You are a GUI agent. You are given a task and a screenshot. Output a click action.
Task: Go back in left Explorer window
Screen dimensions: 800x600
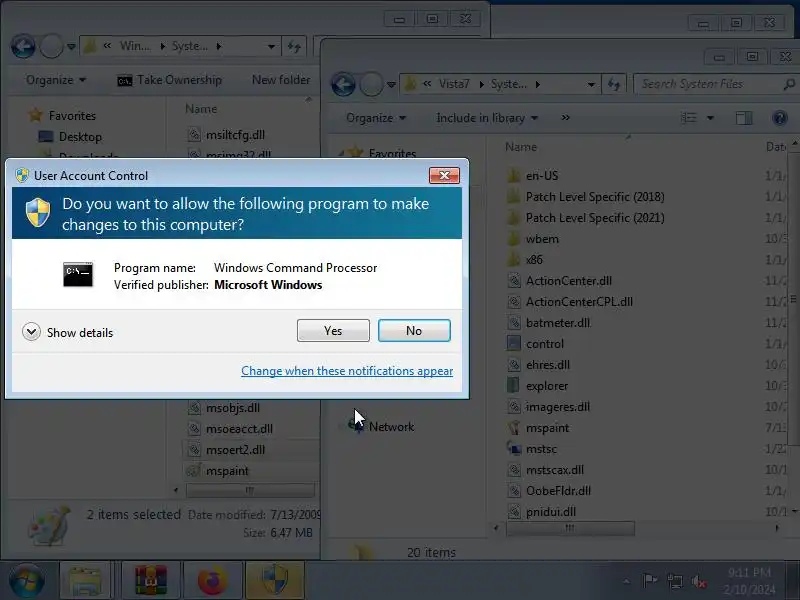(23, 46)
